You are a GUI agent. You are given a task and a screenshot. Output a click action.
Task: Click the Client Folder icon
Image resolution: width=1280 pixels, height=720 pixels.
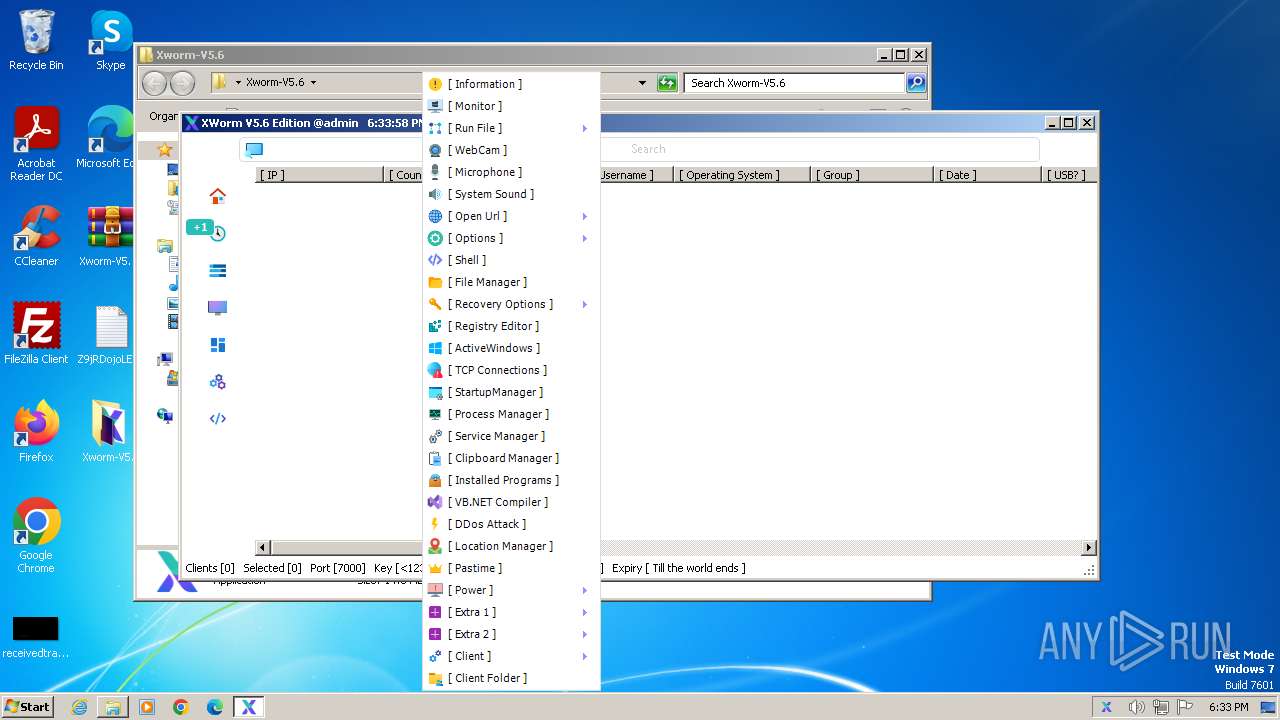pyautogui.click(x=435, y=678)
